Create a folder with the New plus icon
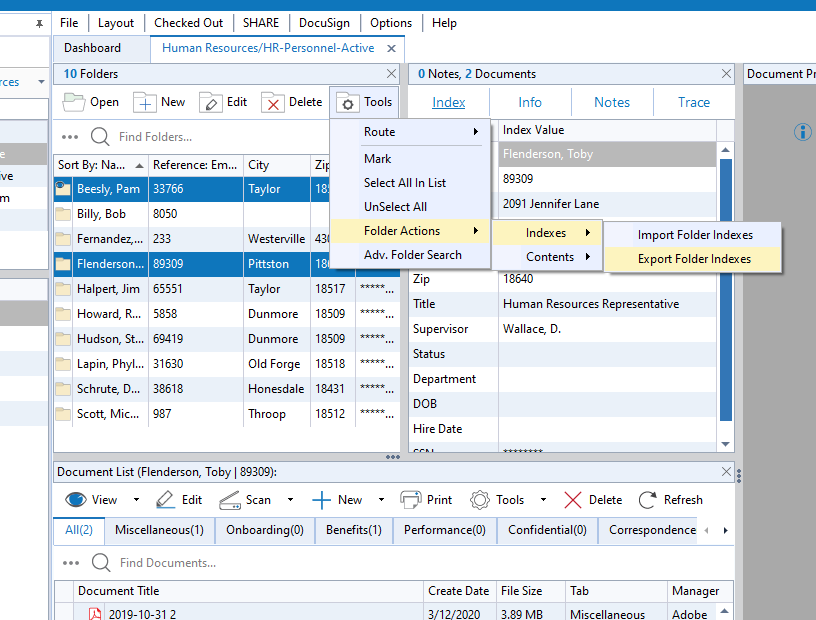 coord(147,101)
